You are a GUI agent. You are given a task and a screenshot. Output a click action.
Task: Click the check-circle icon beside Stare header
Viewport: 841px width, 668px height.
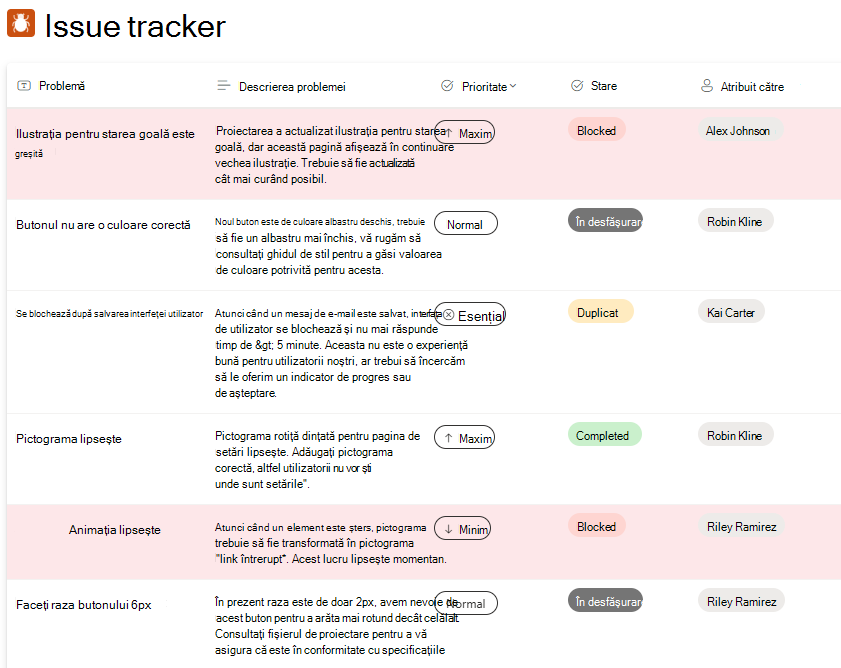tap(577, 86)
